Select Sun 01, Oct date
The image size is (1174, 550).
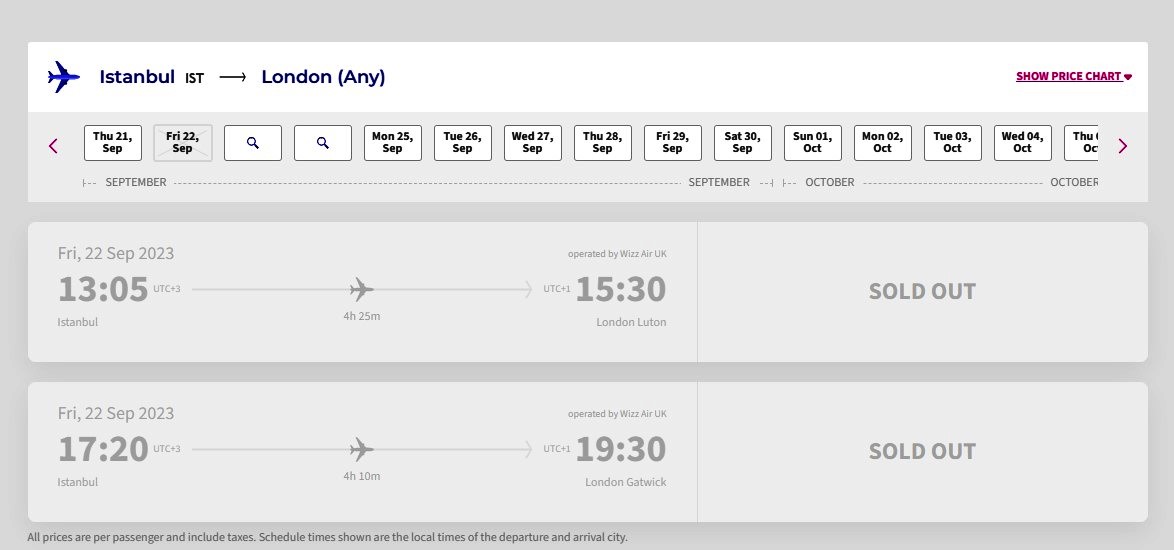[813, 143]
